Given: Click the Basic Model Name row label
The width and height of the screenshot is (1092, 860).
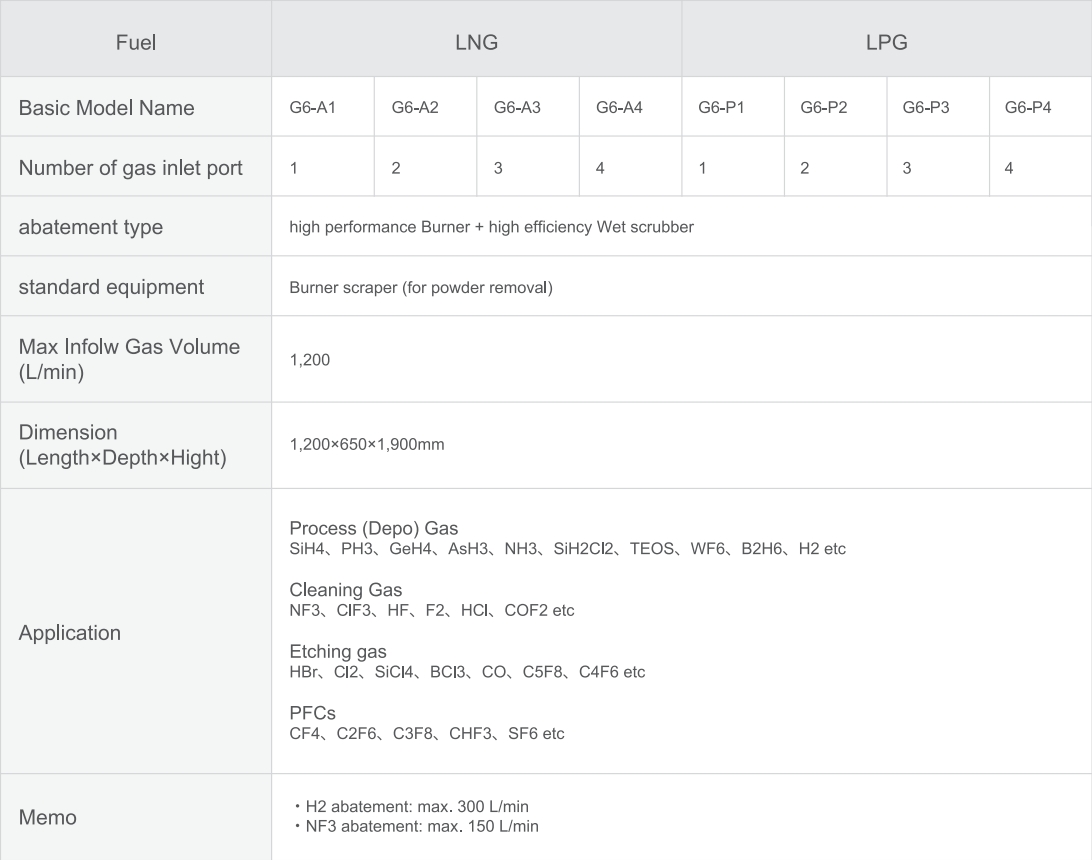Looking at the screenshot, I should [107, 108].
